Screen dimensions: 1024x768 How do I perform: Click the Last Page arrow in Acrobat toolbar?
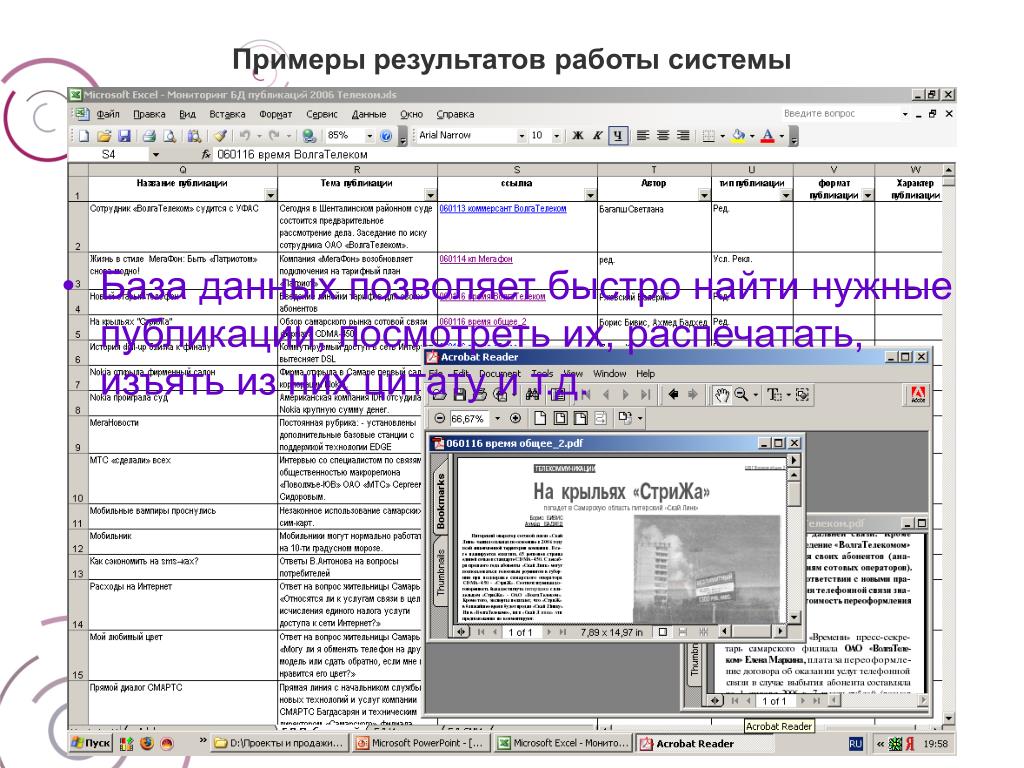645,394
